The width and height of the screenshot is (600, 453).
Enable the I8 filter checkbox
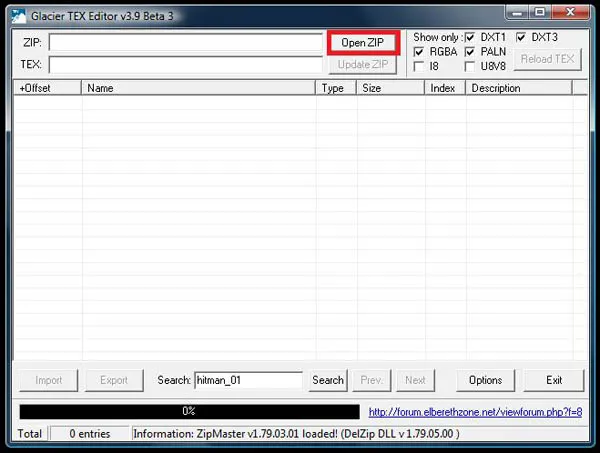click(419, 66)
